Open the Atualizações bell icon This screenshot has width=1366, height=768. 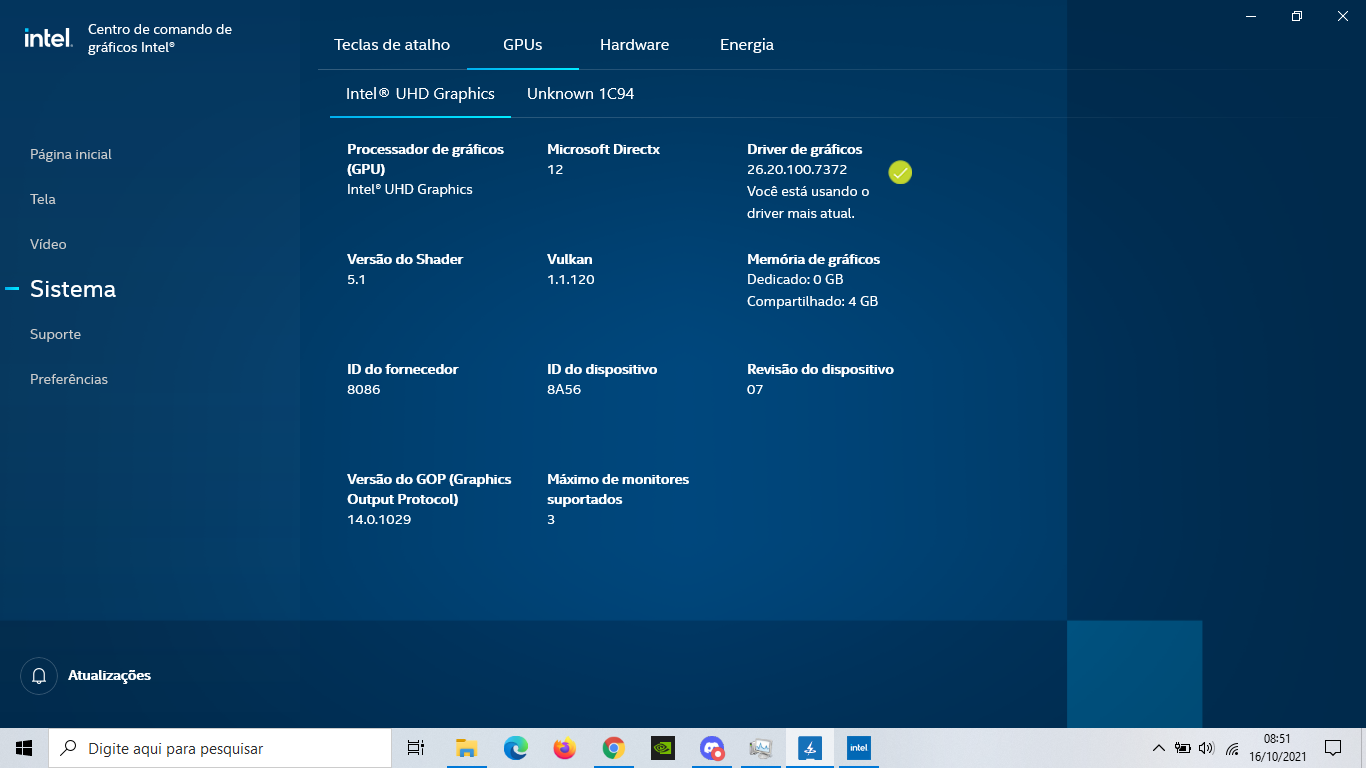(x=39, y=676)
